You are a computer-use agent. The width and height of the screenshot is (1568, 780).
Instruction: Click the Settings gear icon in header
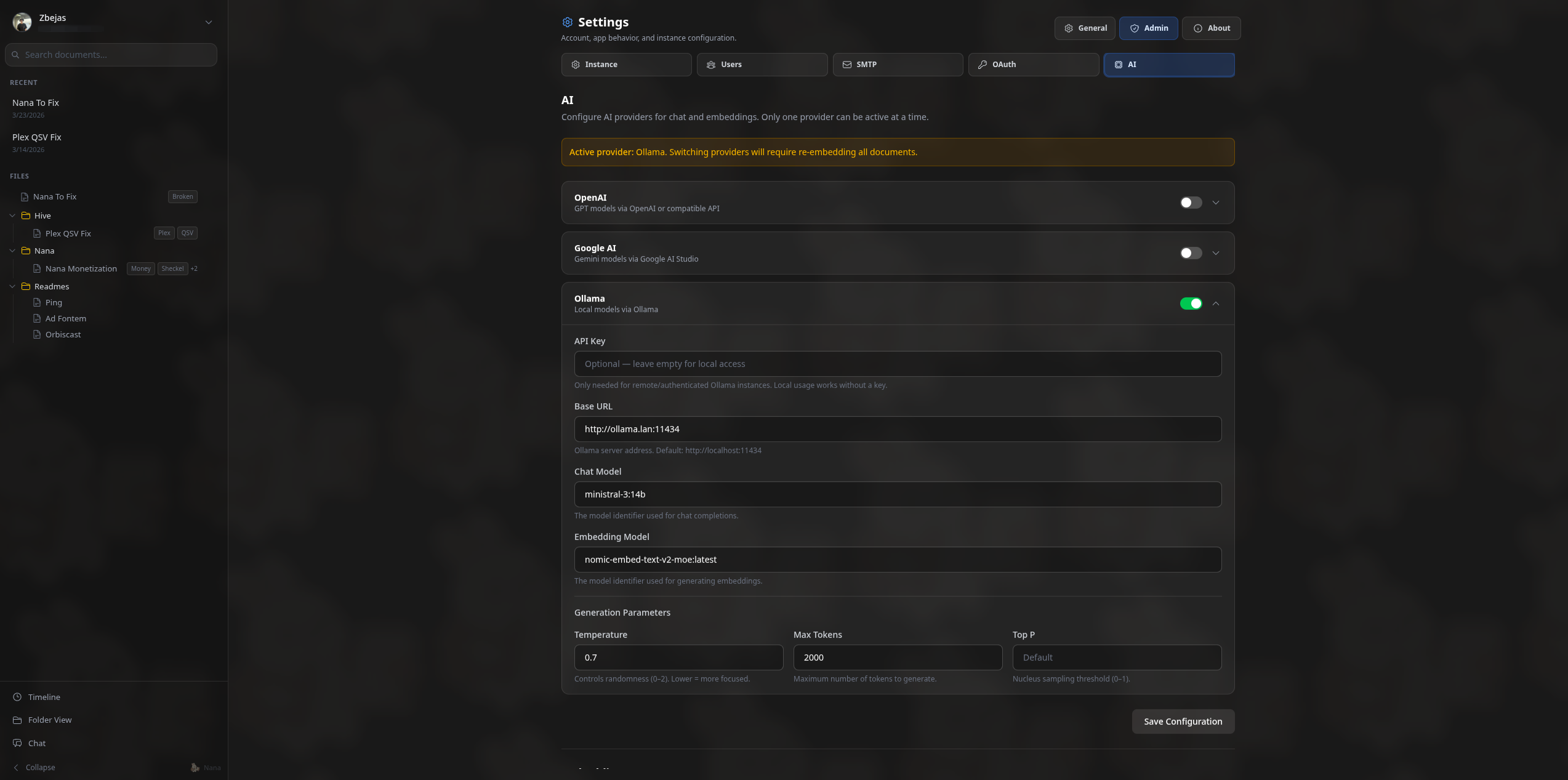pyautogui.click(x=568, y=22)
